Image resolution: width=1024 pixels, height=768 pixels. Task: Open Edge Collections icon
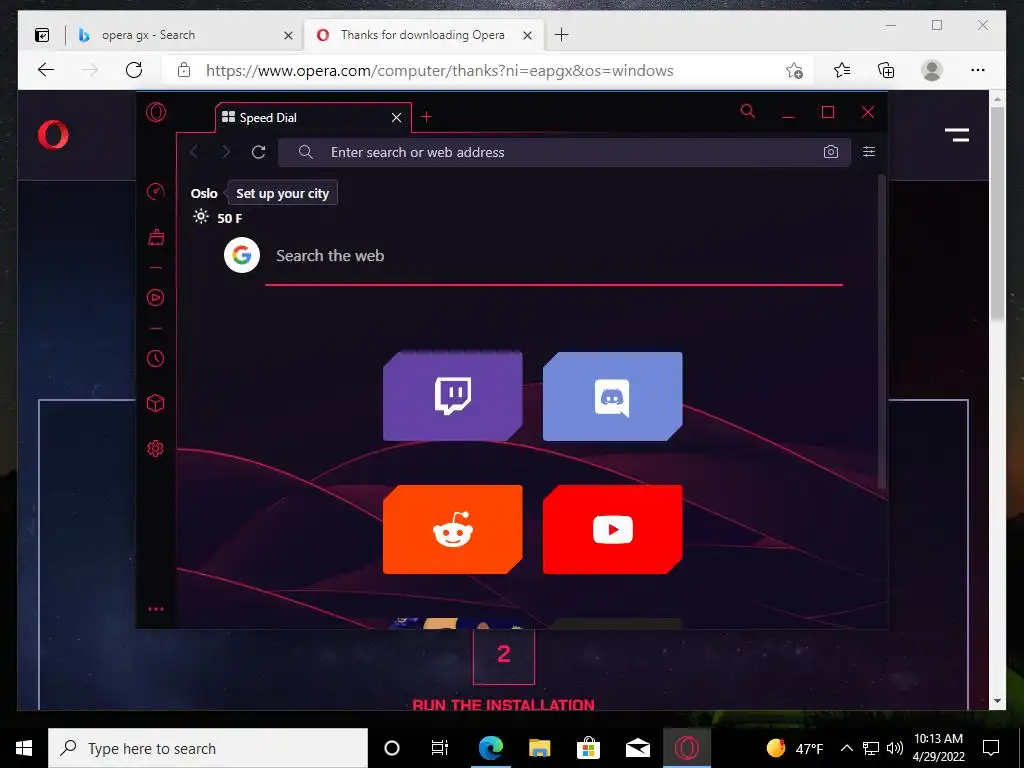coord(886,70)
